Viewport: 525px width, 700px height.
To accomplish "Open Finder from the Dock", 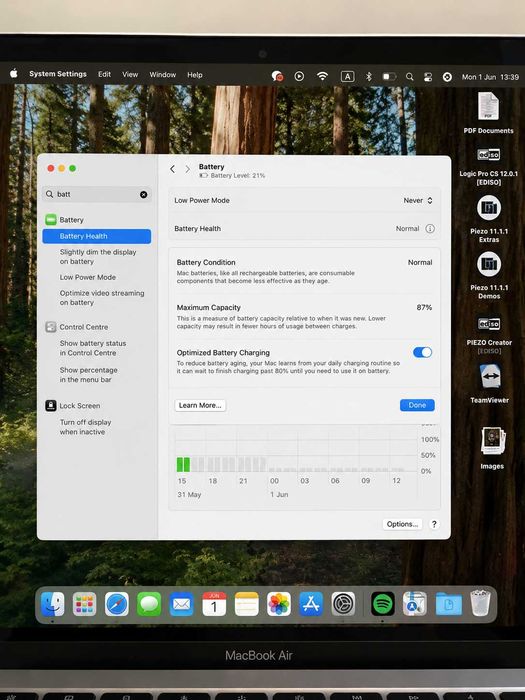I will pos(53,604).
